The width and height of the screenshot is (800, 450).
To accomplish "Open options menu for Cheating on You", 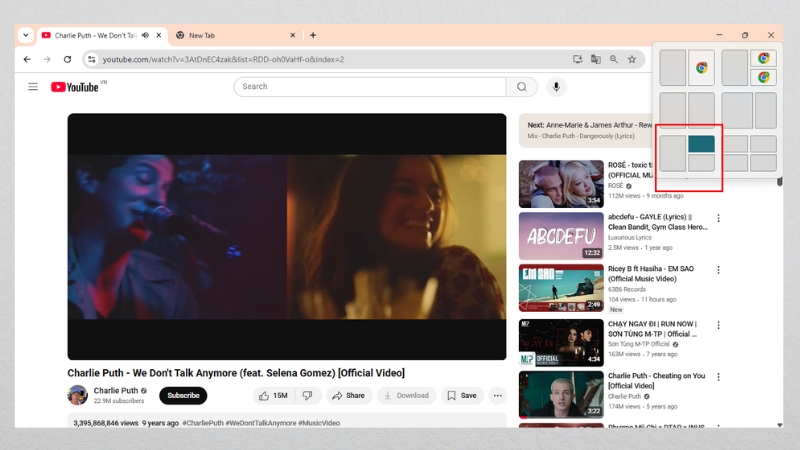I will pos(718,377).
